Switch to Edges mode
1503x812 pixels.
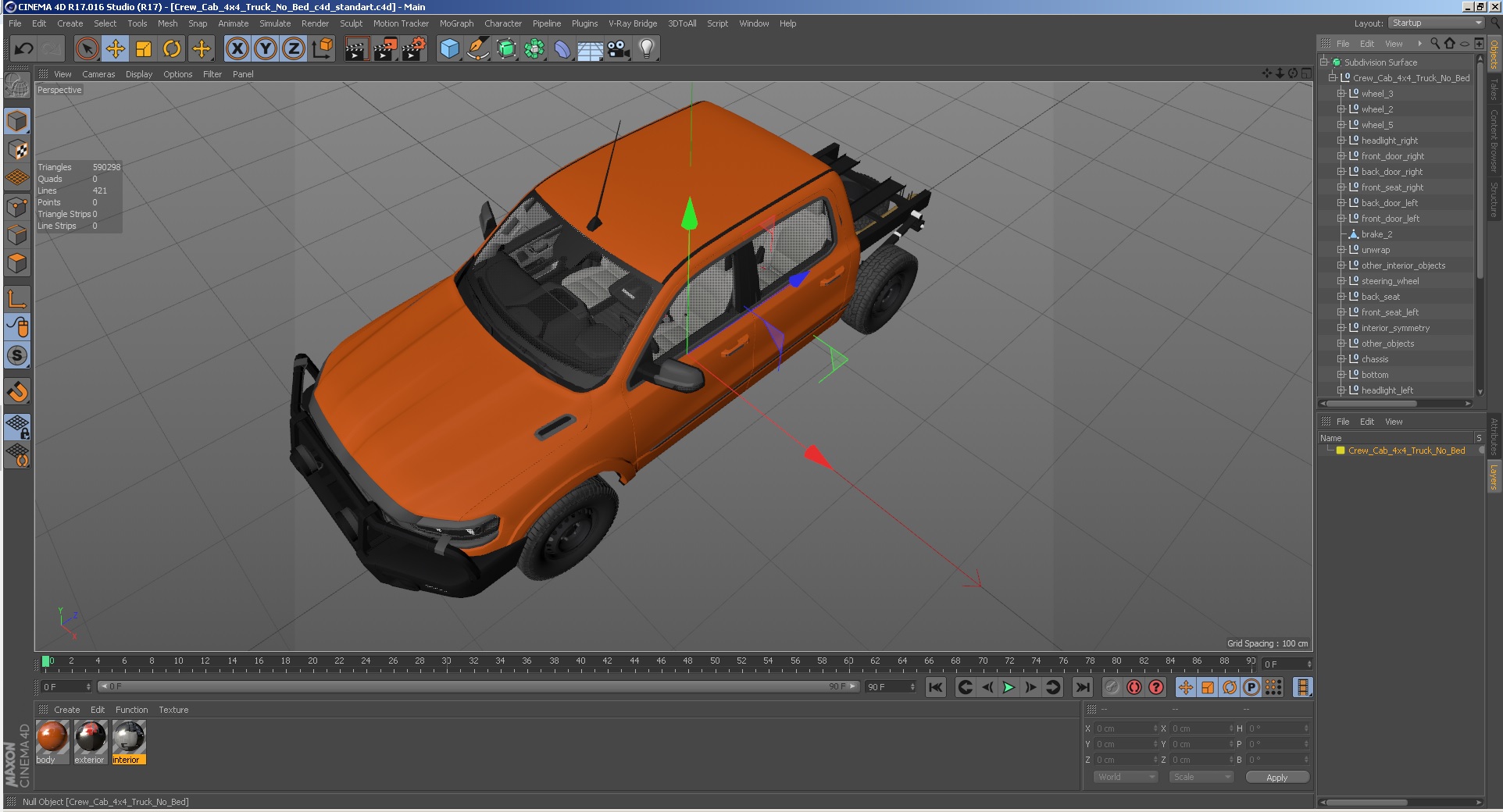pyautogui.click(x=17, y=235)
